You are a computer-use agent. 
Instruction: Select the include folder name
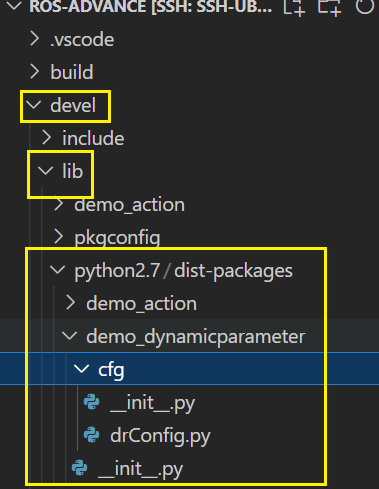[x=93, y=138]
